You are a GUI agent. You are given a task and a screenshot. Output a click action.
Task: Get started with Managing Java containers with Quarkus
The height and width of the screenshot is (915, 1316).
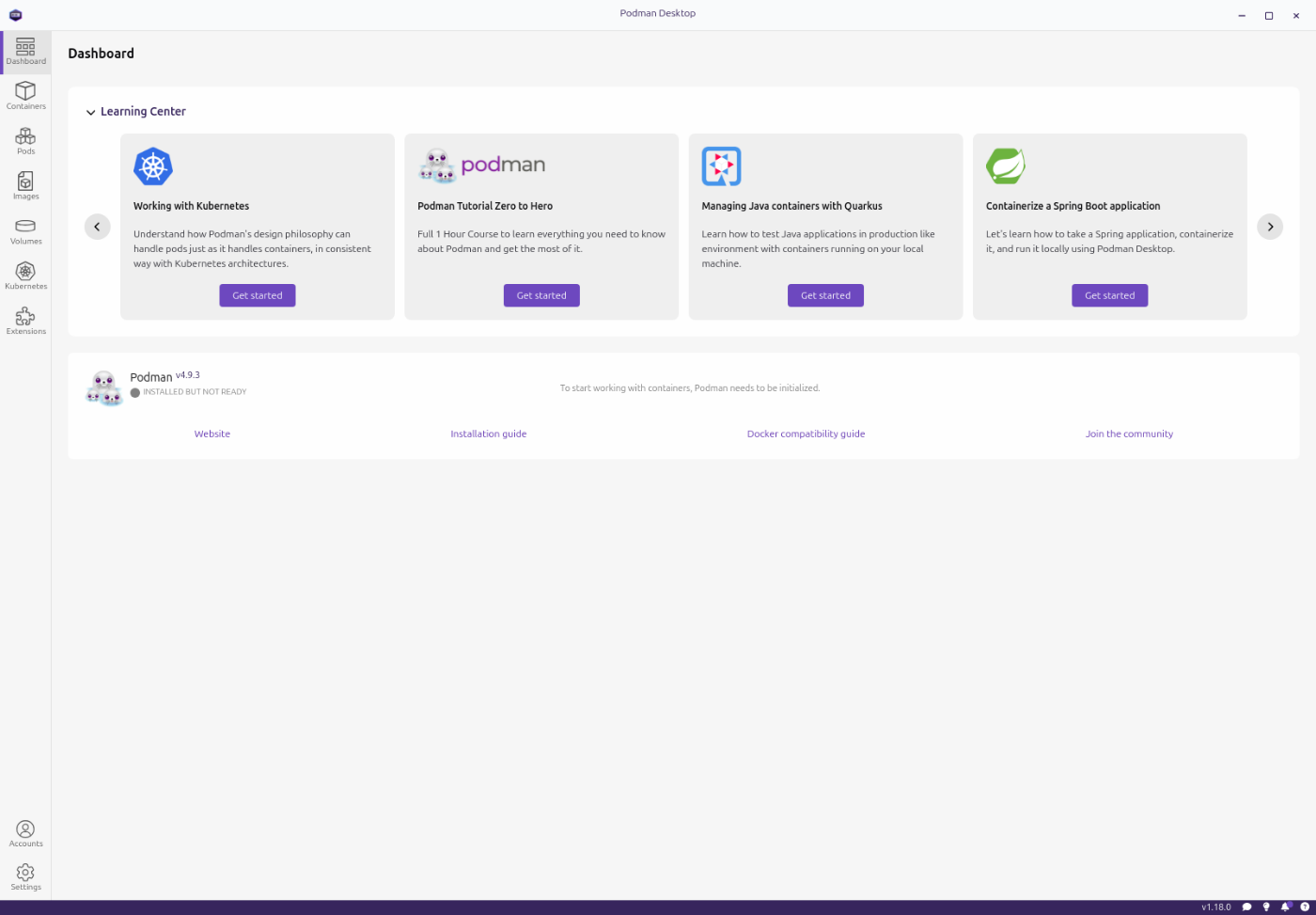pyautogui.click(x=825, y=295)
